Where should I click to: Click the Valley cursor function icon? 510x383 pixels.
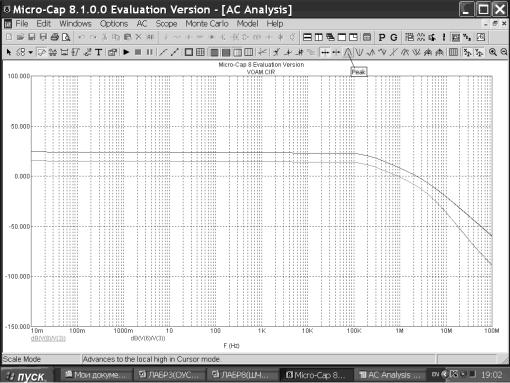point(359,52)
